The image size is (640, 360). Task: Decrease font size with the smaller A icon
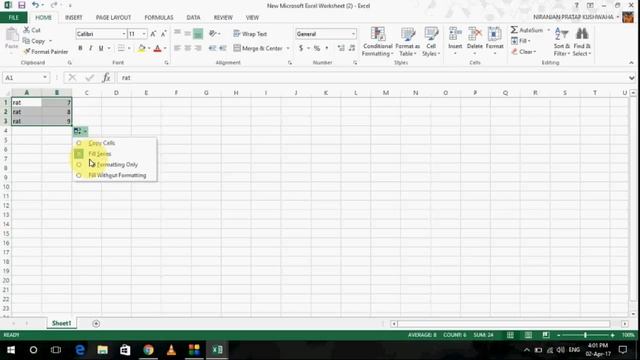tap(163, 34)
